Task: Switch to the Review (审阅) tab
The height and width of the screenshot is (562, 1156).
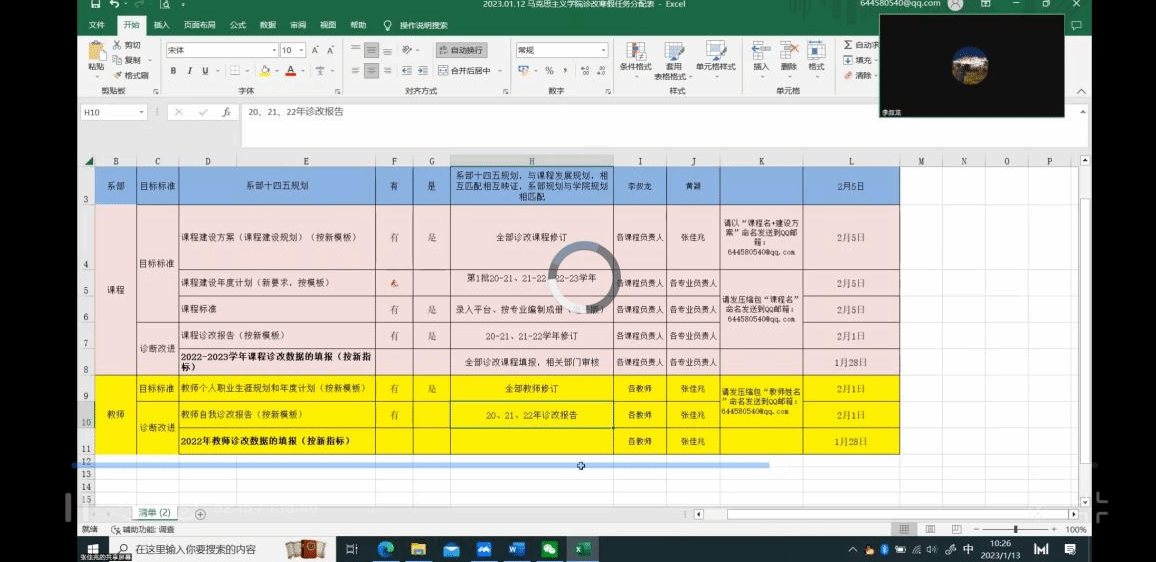Action: click(x=298, y=25)
